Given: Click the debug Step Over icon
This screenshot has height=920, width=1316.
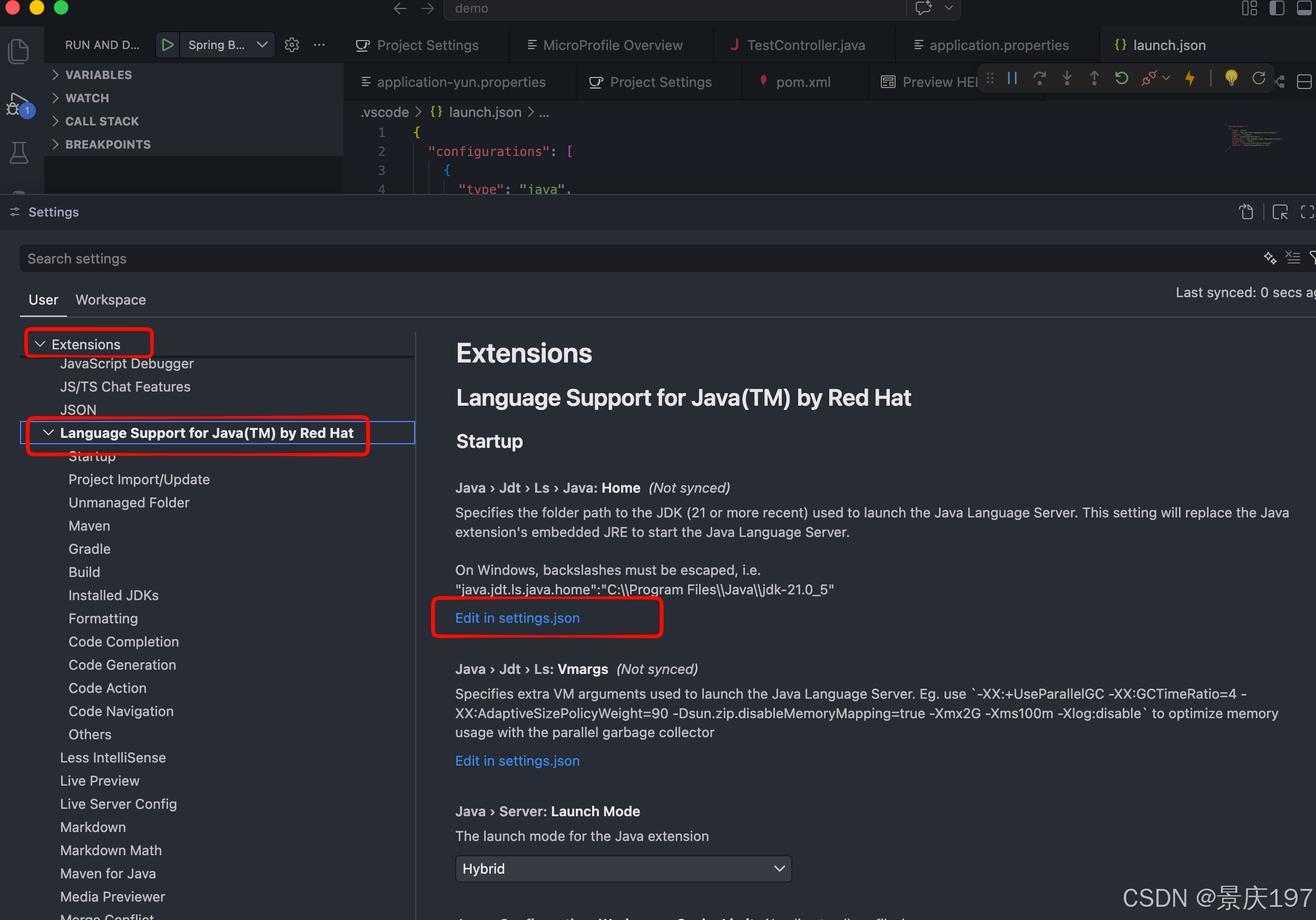Looking at the screenshot, I should [x=1039, y=79].
